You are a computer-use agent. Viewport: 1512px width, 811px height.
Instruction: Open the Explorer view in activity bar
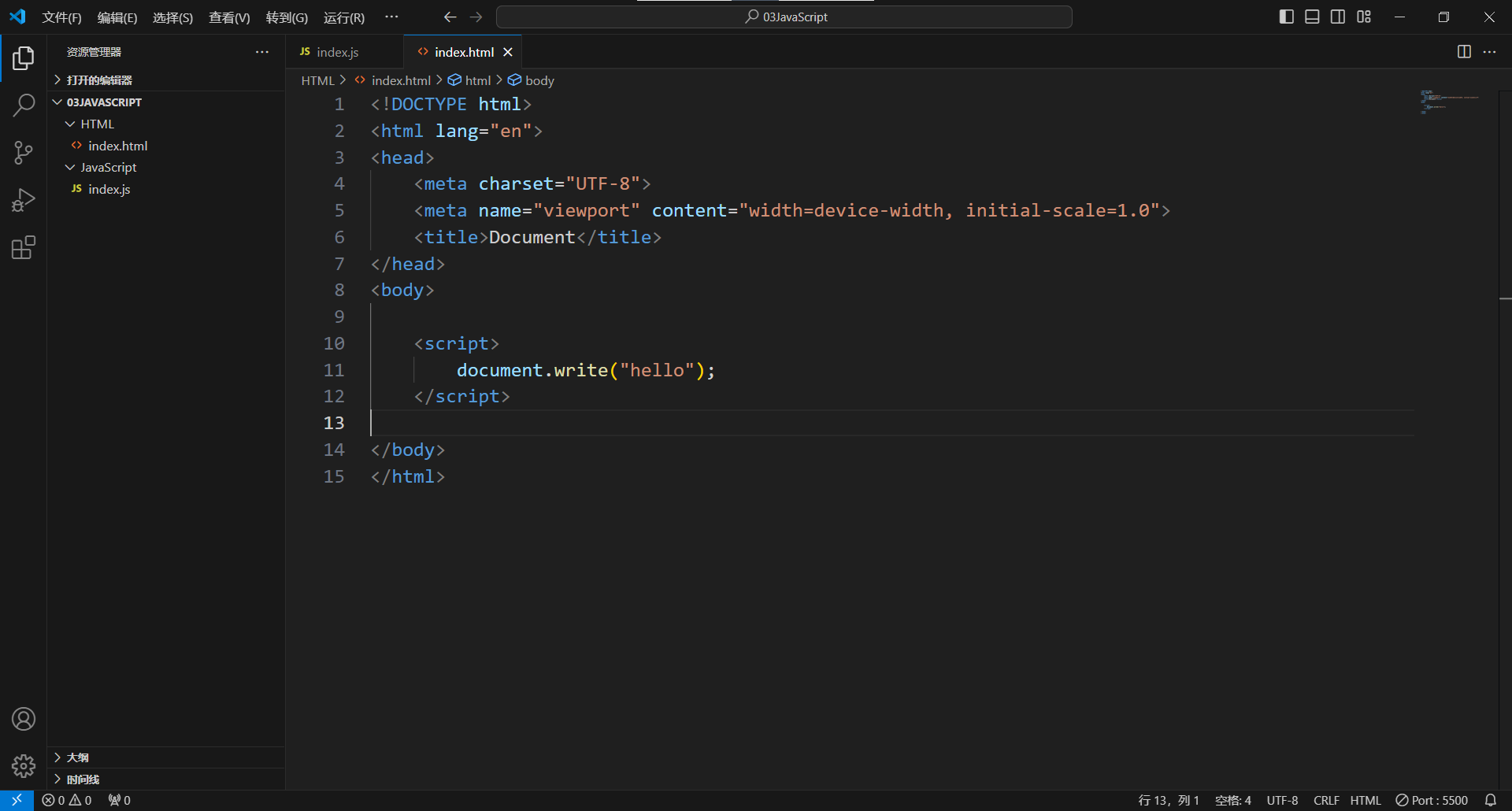[x=24, y=57]
